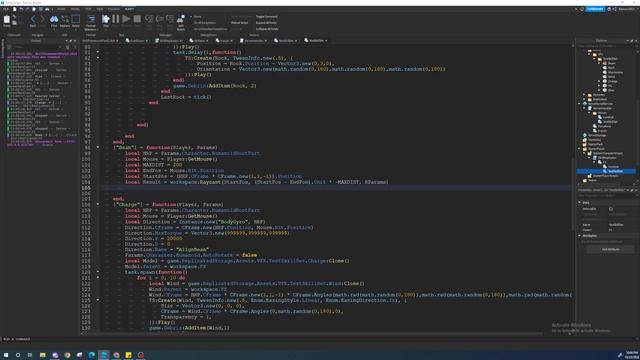Select the Rock item in Explorer
Viewport: 640px width, 360px height.
click(611, 68)
